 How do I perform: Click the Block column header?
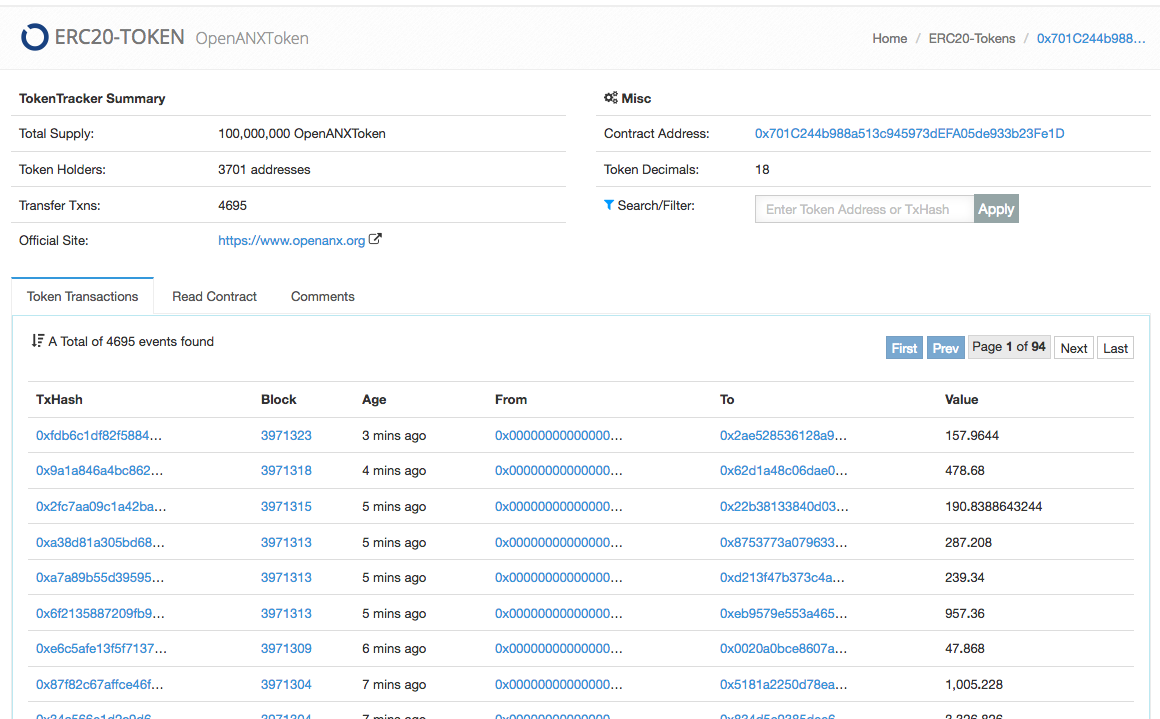pos(278,399)
